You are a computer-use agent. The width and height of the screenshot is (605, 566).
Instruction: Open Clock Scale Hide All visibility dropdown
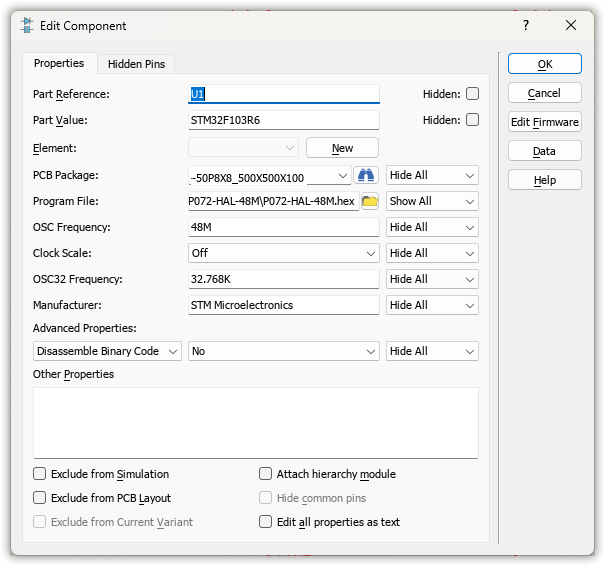(432, 253)
